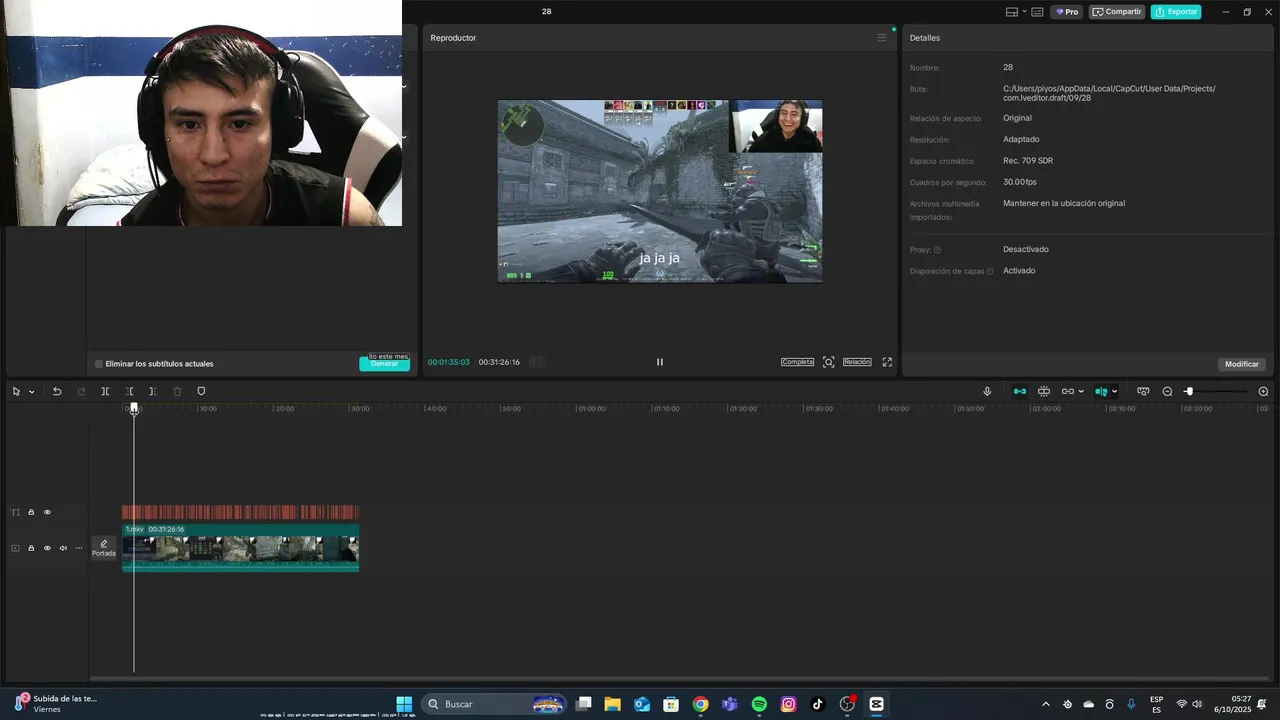Hide the main video track
The height and width of the screenshot is (720, 1280).
point(47,548)
